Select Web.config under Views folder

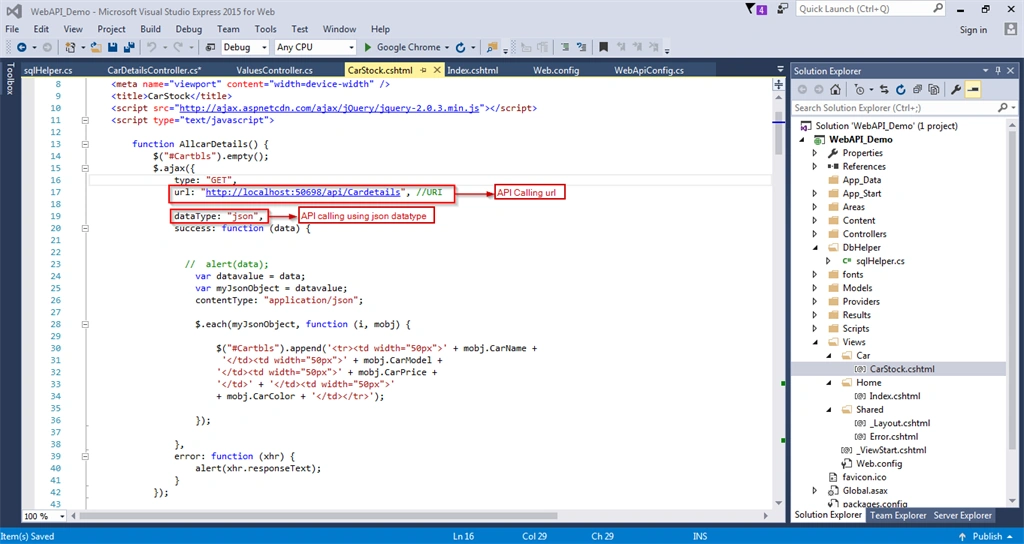click(x=879, y=464)
